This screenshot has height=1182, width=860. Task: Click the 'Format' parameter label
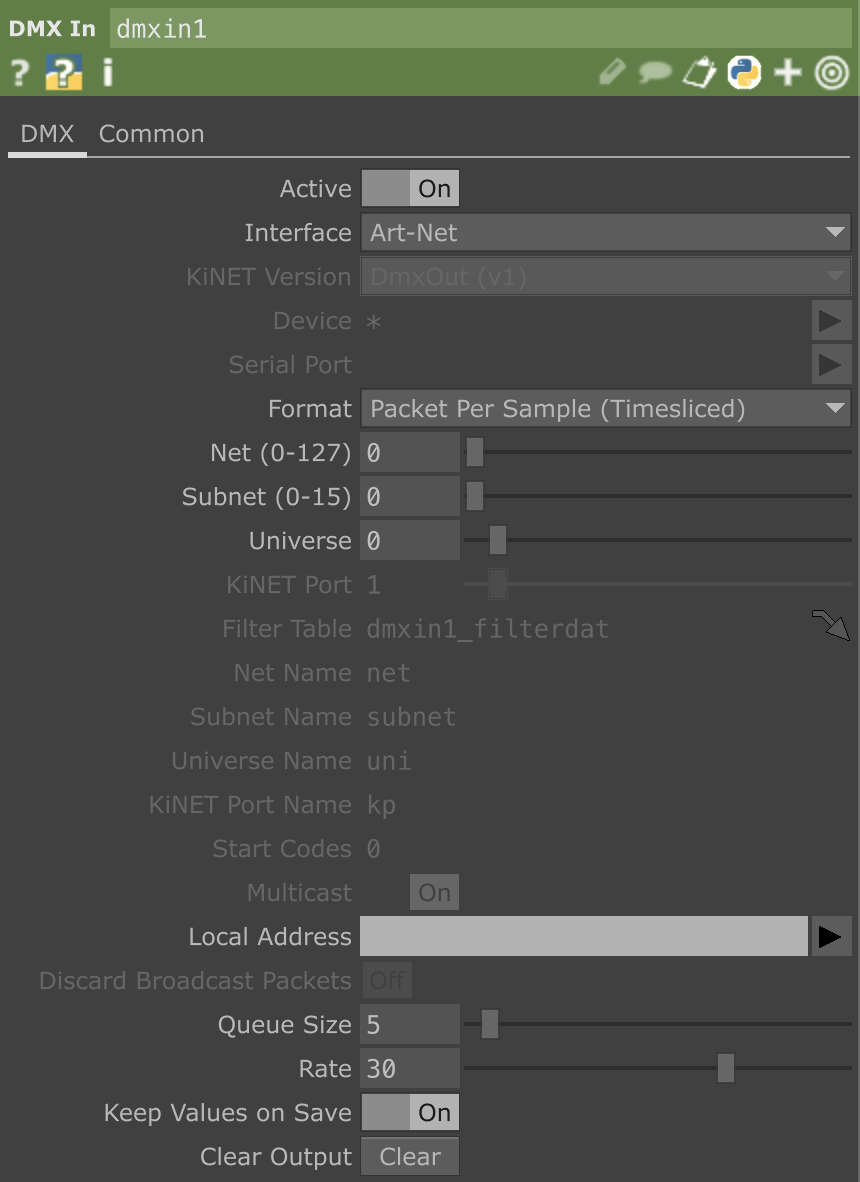310,409
